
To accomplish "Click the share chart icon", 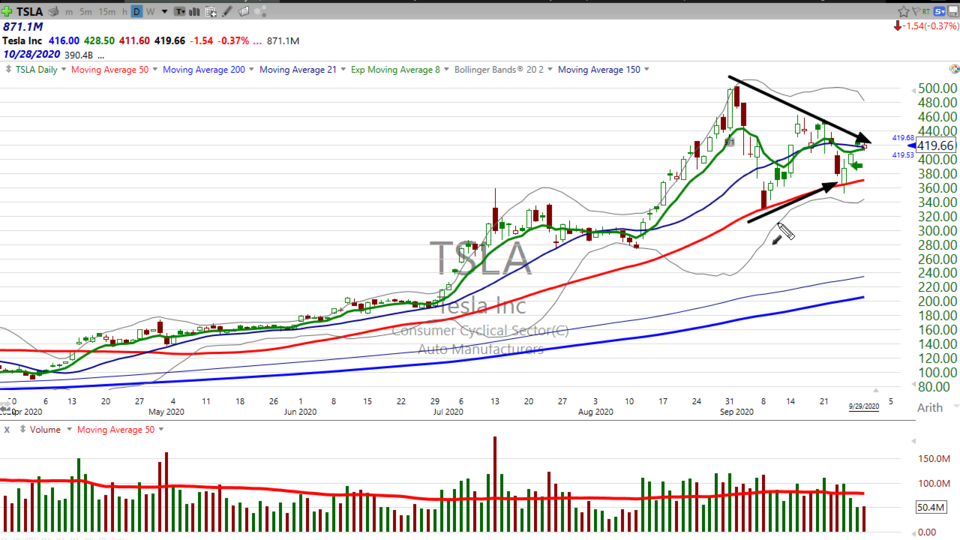I will [260, 11].
